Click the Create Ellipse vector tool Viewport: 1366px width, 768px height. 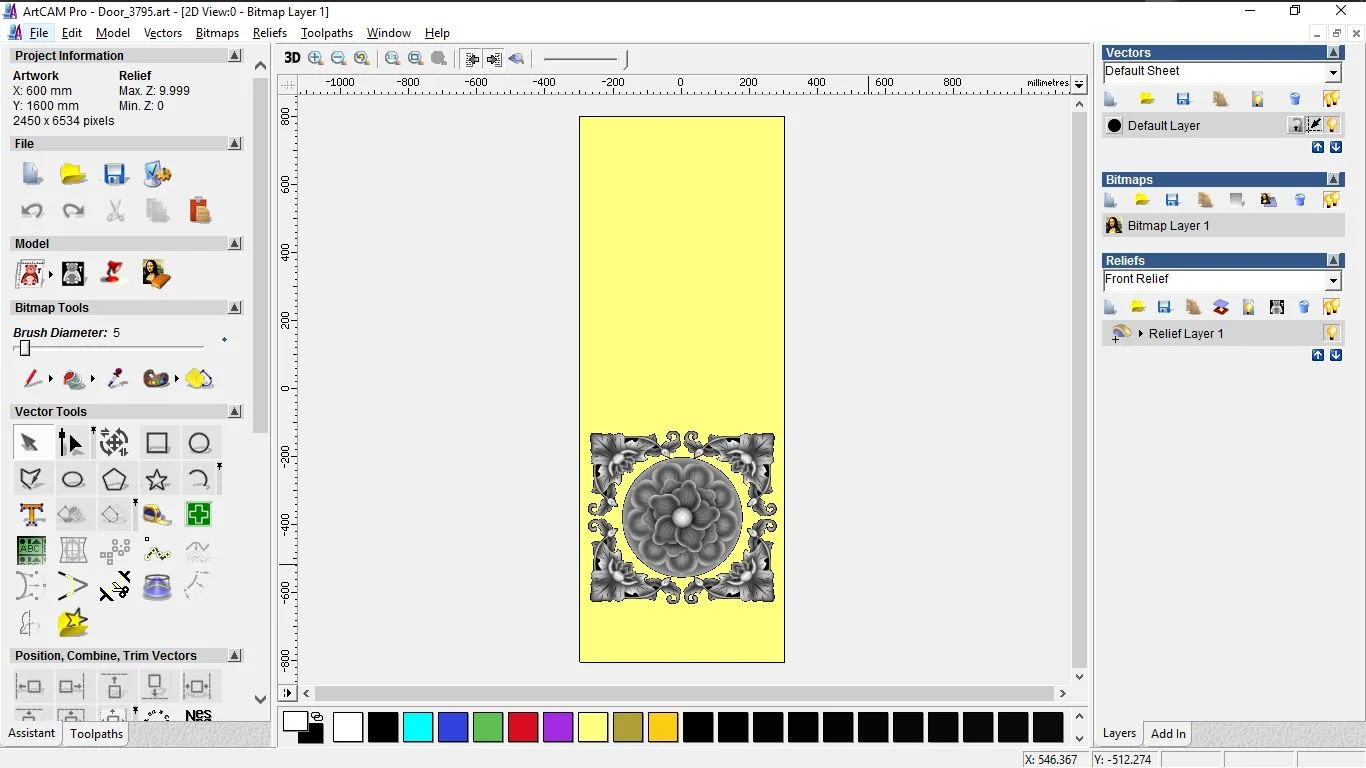pos(73,480)
